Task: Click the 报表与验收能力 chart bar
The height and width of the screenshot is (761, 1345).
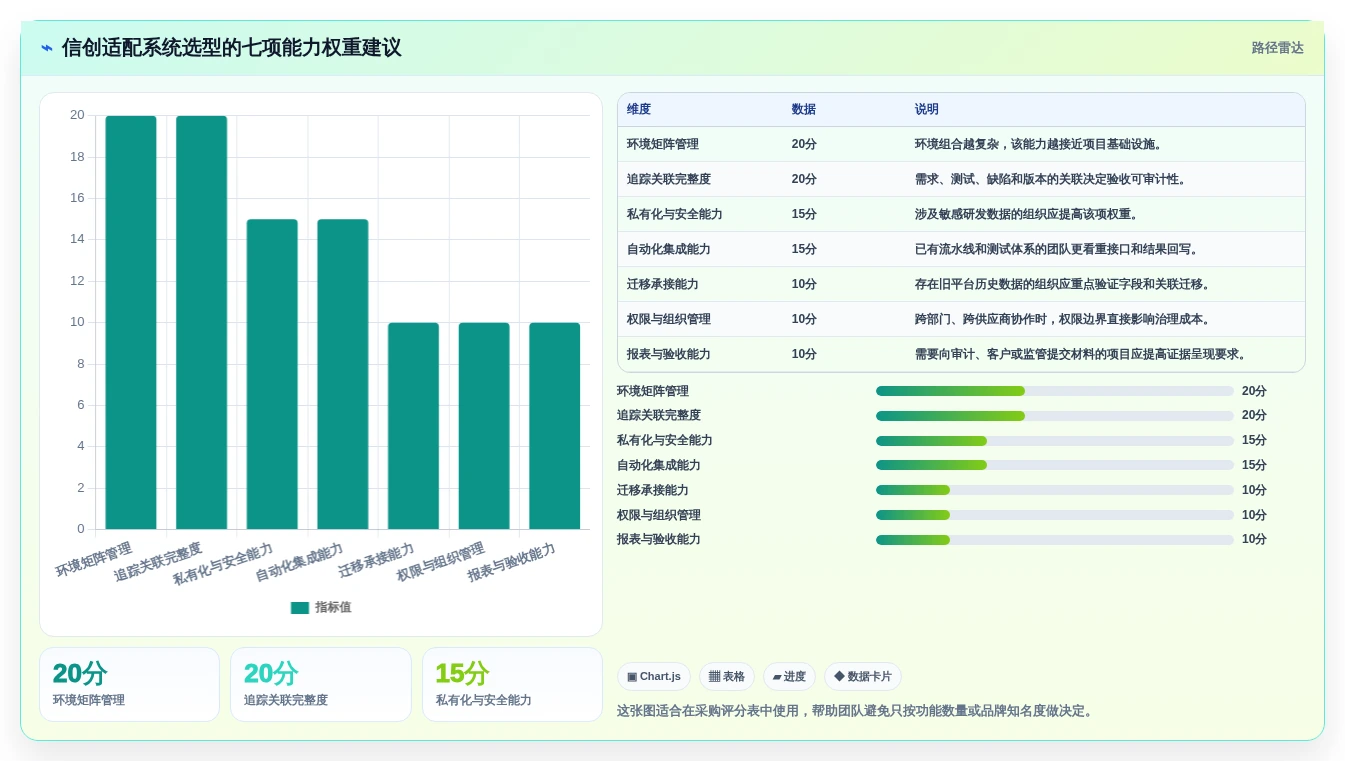Action: pos(555,426)
